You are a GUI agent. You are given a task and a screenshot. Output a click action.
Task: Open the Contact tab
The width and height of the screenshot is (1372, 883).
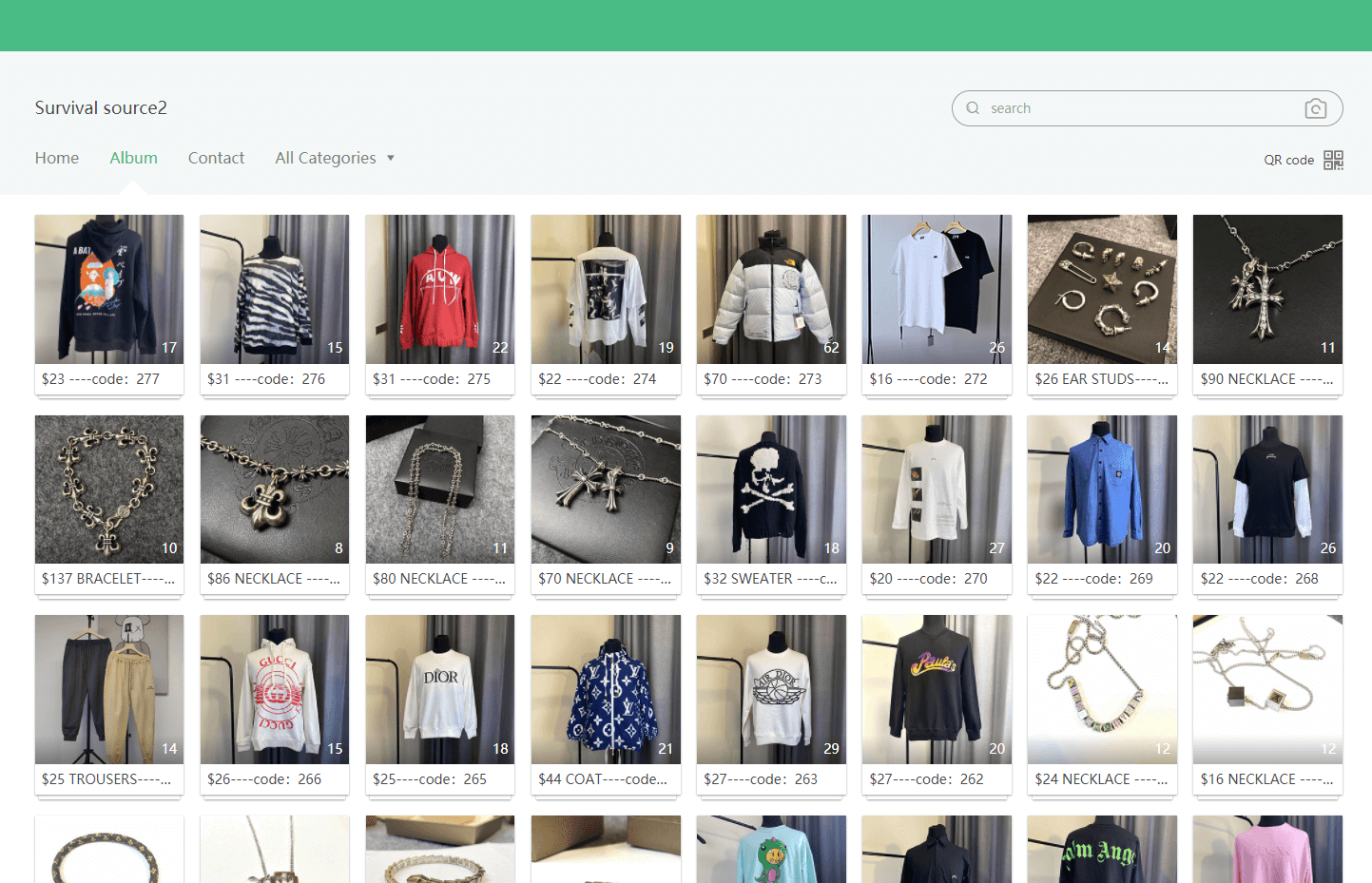(x=216, y=158)
